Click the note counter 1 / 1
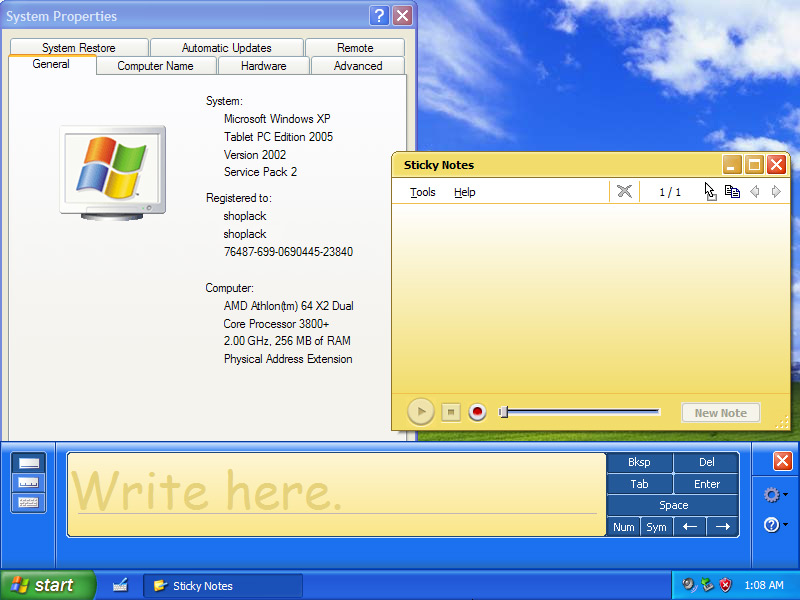Screen dimensions: 800x600 (x=670, y=192)
